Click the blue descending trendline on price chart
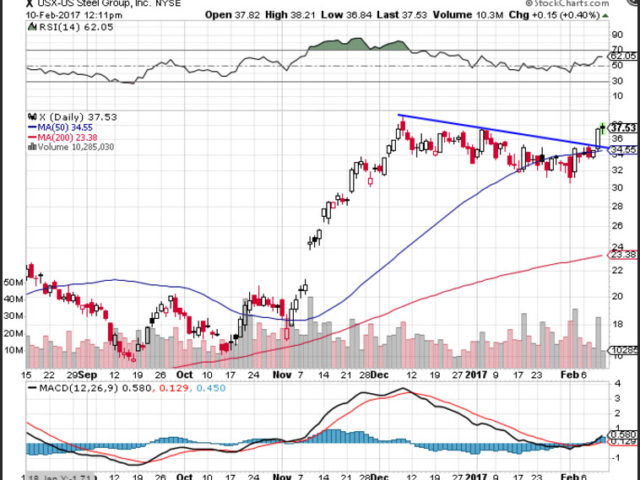The image size is (640, 480). pos(502,131)
